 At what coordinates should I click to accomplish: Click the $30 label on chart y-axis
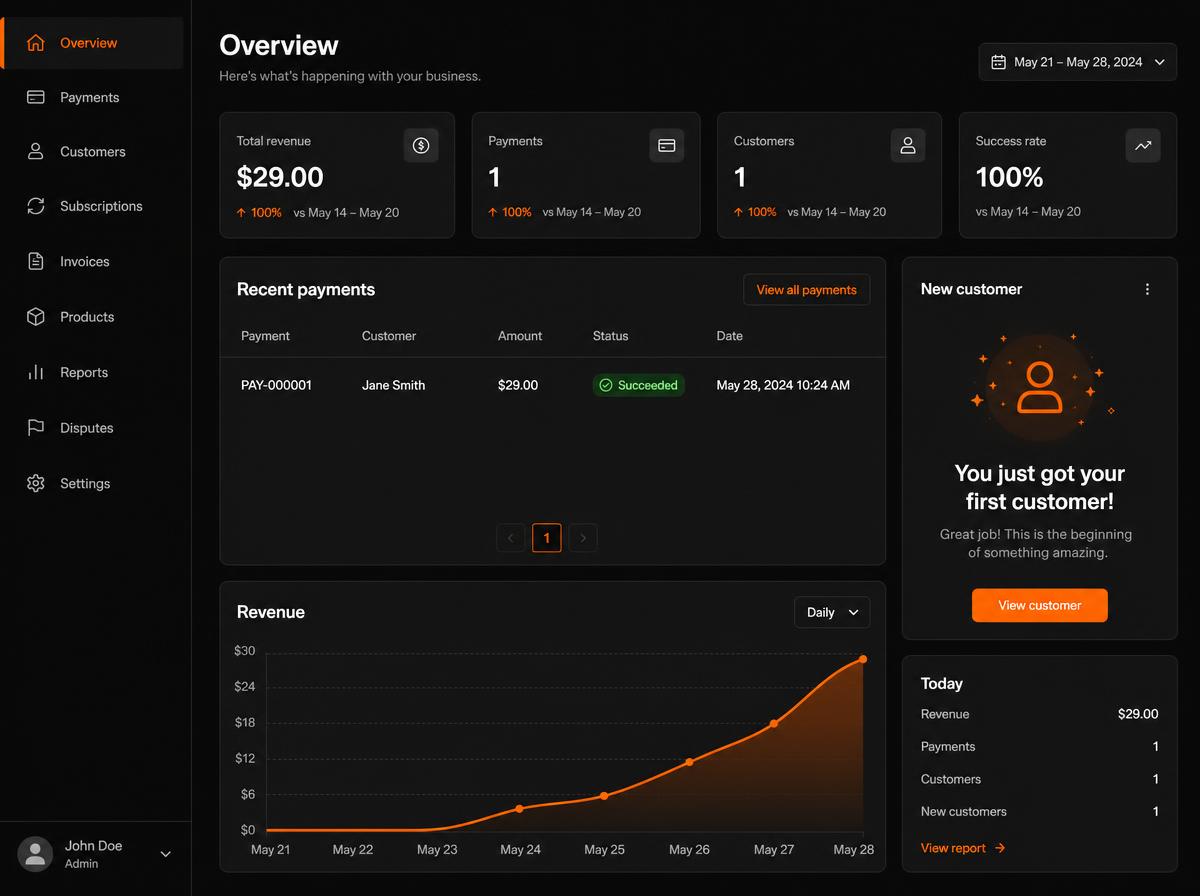tap(244, 651)
